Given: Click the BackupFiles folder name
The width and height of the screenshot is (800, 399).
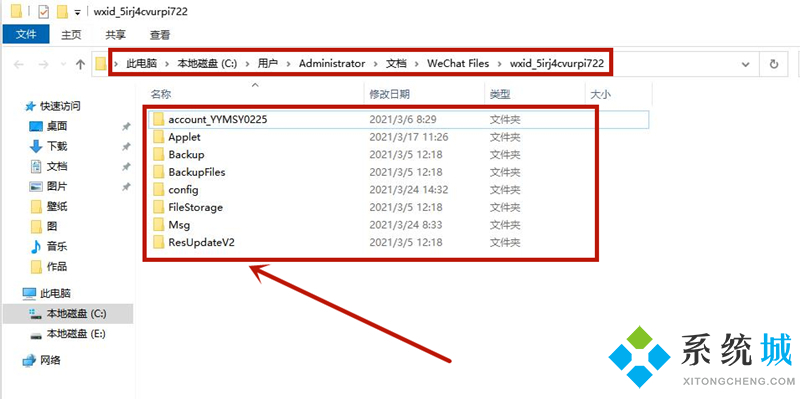Looking at the screenshot, I should [196, 172].
